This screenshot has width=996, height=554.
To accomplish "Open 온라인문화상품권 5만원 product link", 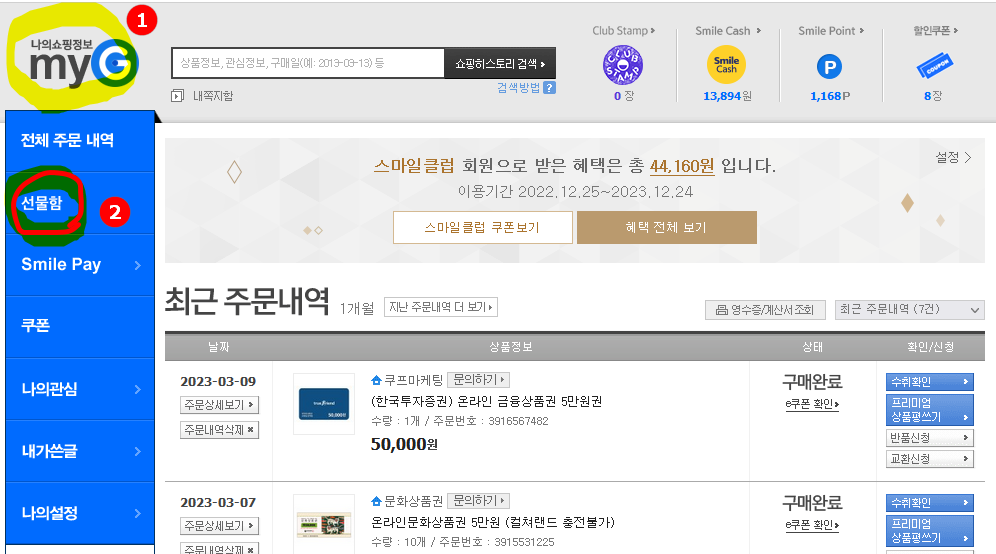I will (x=493, y=522).
